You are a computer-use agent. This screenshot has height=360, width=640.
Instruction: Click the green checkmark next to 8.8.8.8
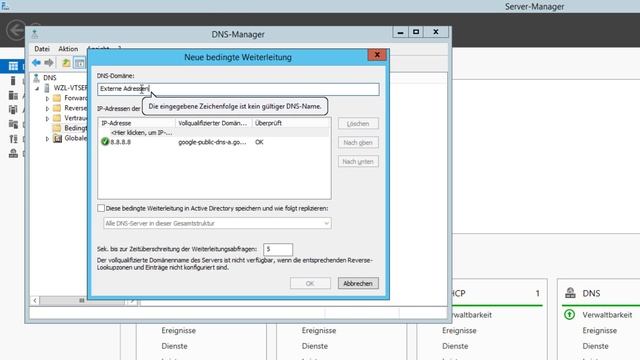(x=105, y=142)
